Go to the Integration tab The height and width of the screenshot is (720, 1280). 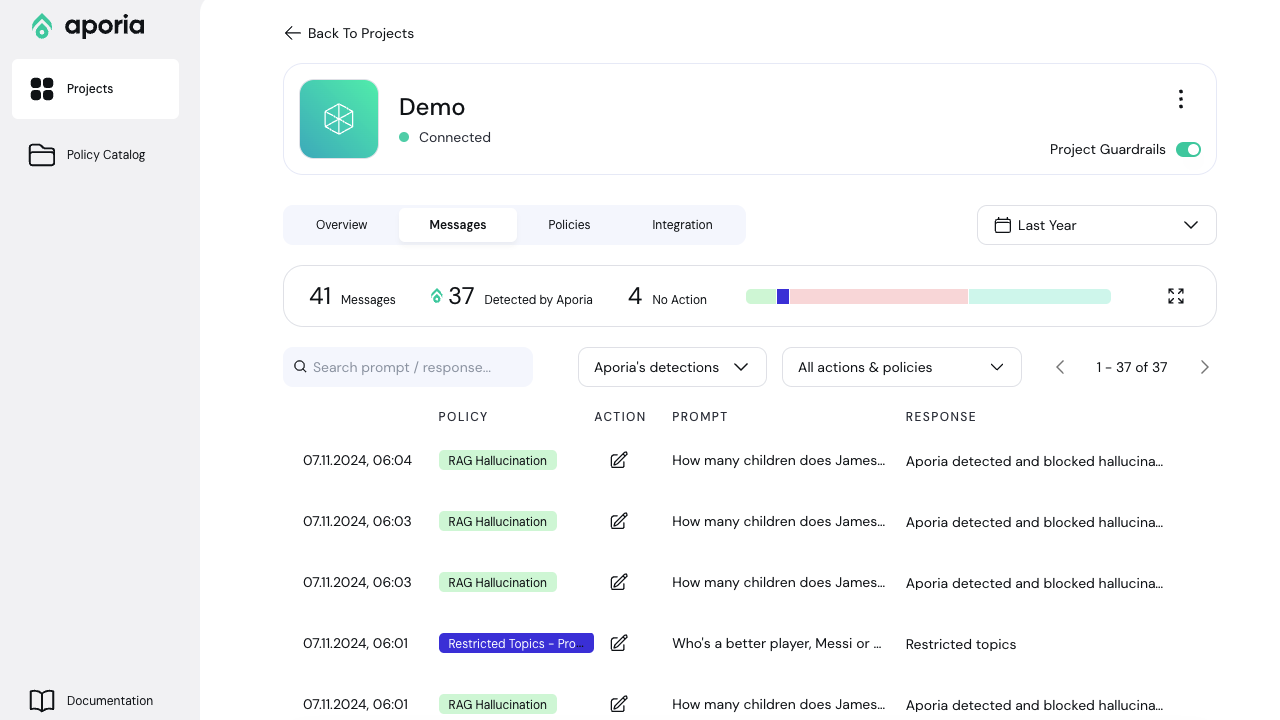[x=682, y=225]
